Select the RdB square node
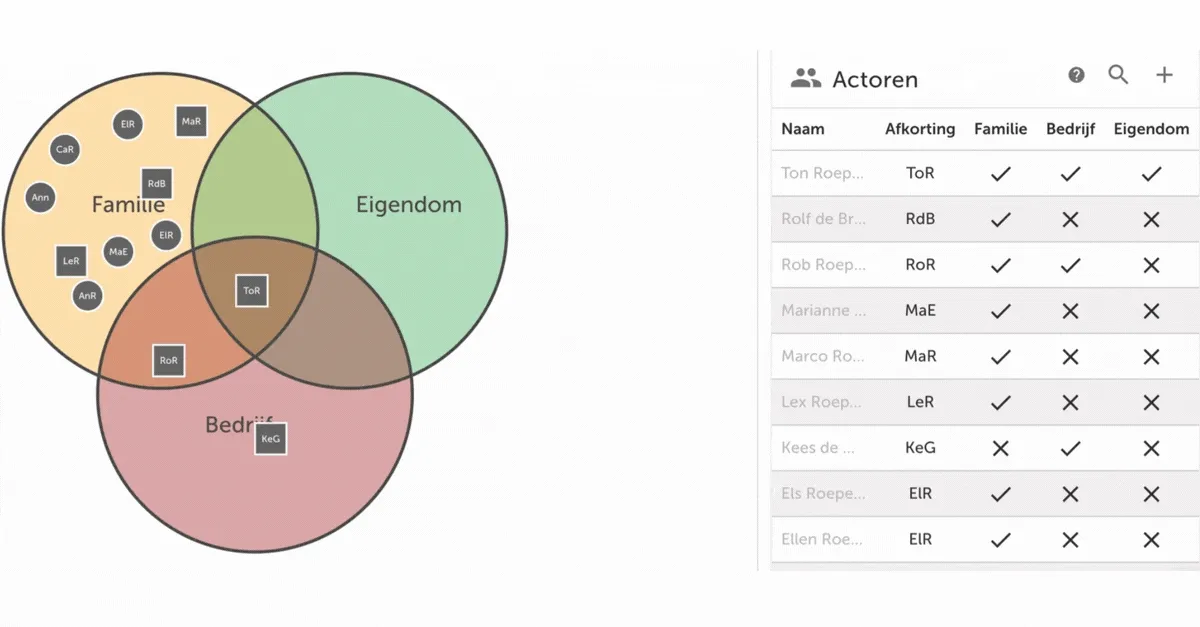This screenshot has height=627, width=1200. pyautogui.click(x=156, y=184)
